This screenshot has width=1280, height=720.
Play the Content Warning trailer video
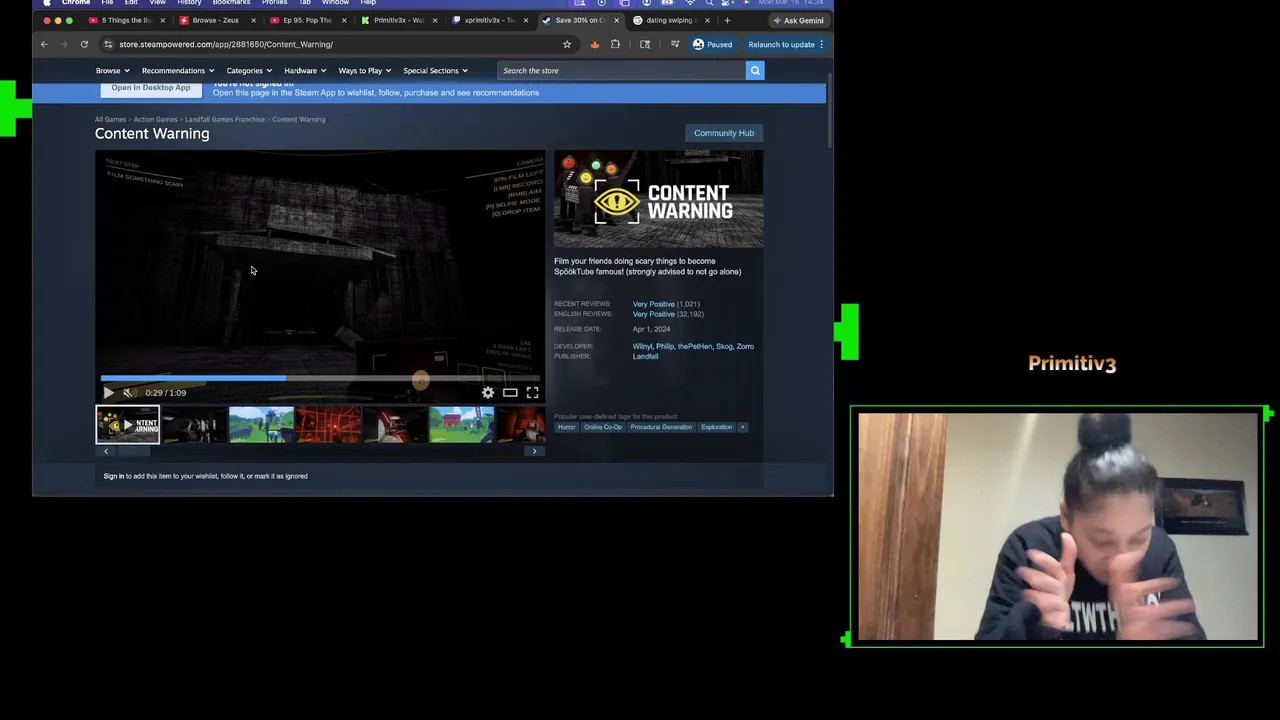tap(108, 393)
